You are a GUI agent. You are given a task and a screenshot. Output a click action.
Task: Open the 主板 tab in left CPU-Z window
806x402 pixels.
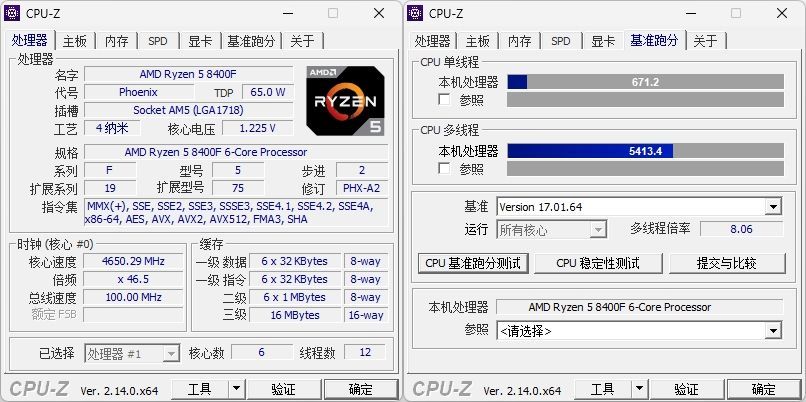[75, 41]
